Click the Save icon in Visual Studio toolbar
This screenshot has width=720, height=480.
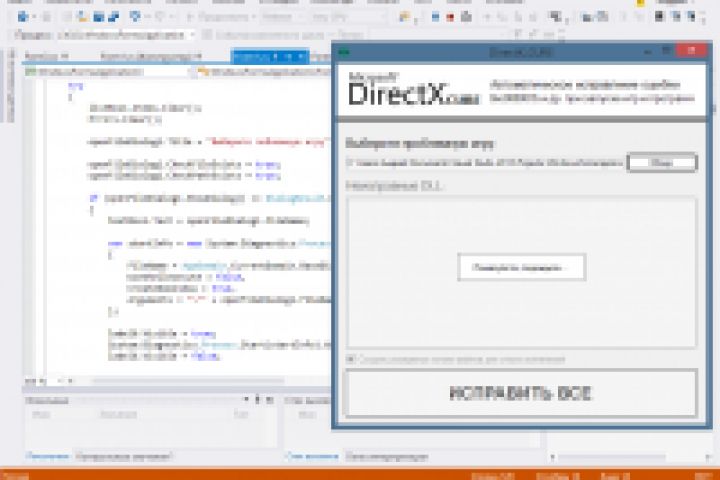point(98,17)
